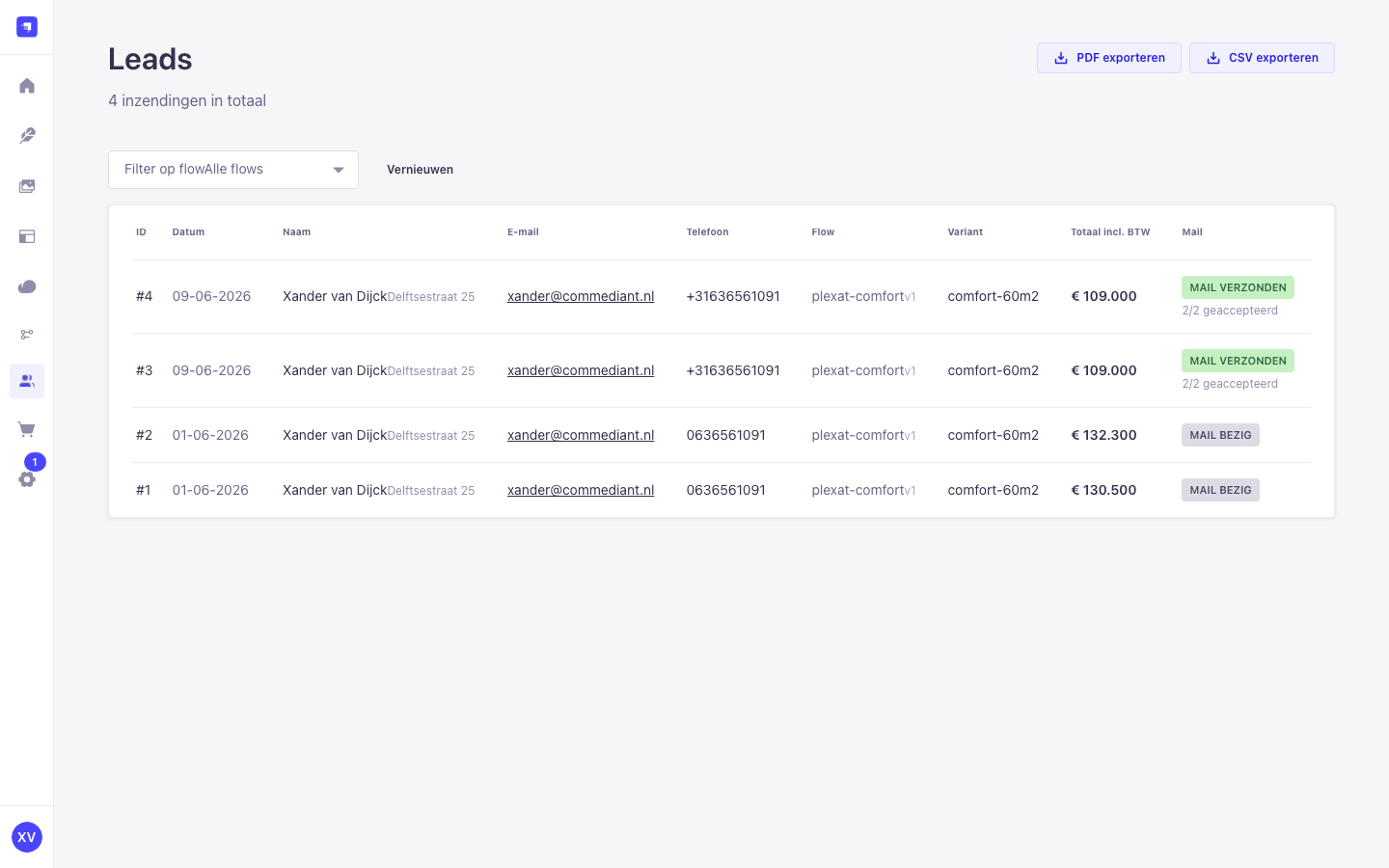Click the Leads page heading
The width and height of the screenshot is (1389, 868).
pos(150,59)
